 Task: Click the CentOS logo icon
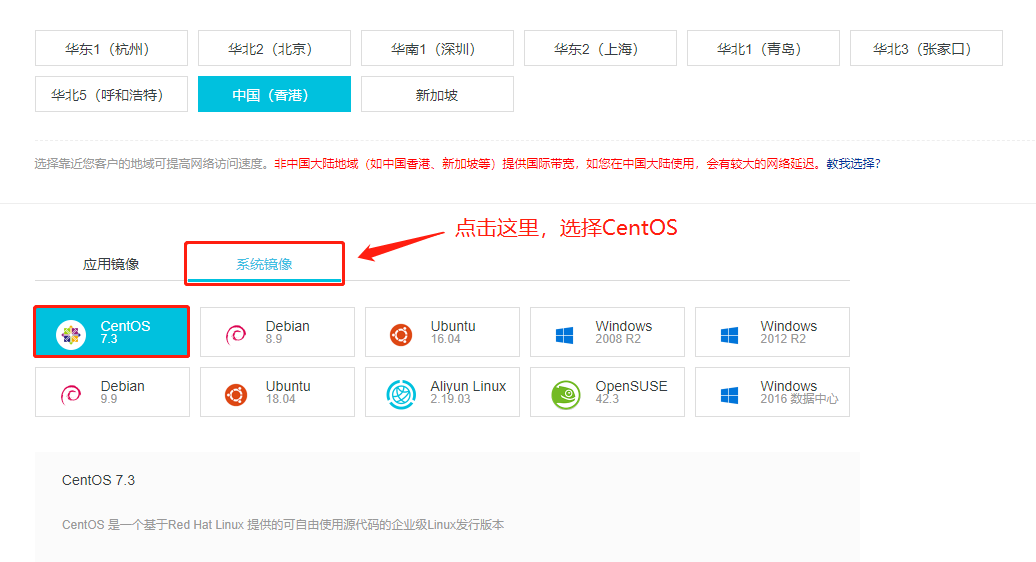coord(71,334)
